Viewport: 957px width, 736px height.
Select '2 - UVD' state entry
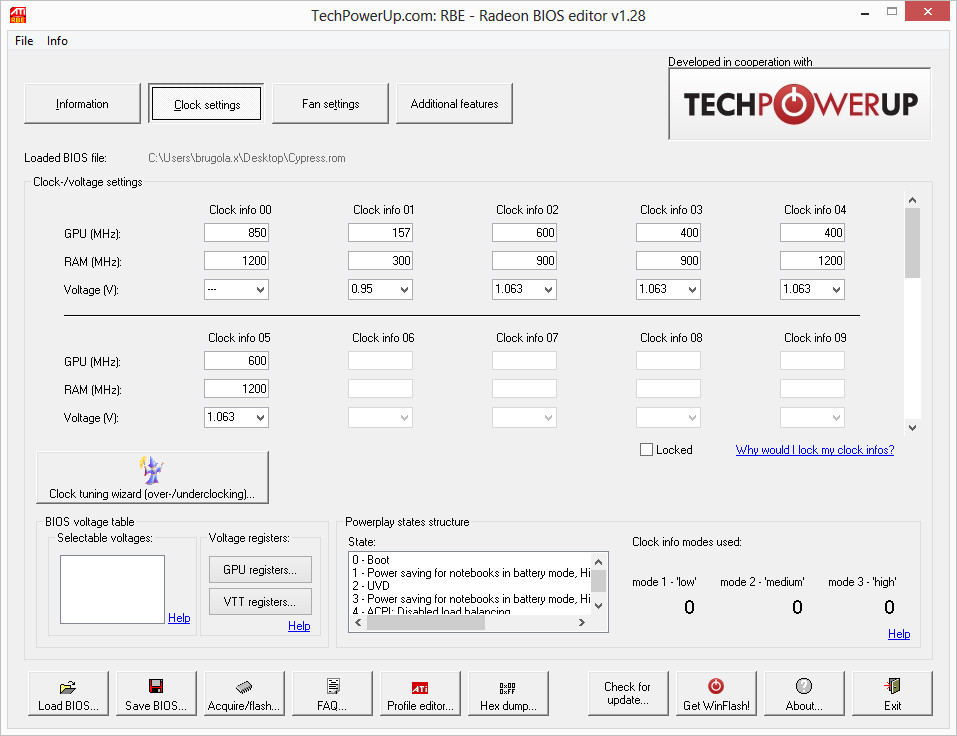pyautogui.click(x=471, y=585)
